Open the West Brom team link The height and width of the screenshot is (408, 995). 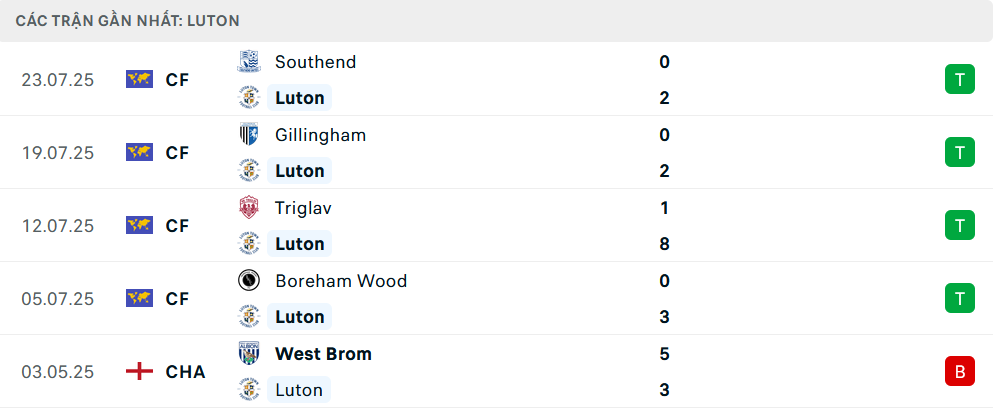point(323,353)
